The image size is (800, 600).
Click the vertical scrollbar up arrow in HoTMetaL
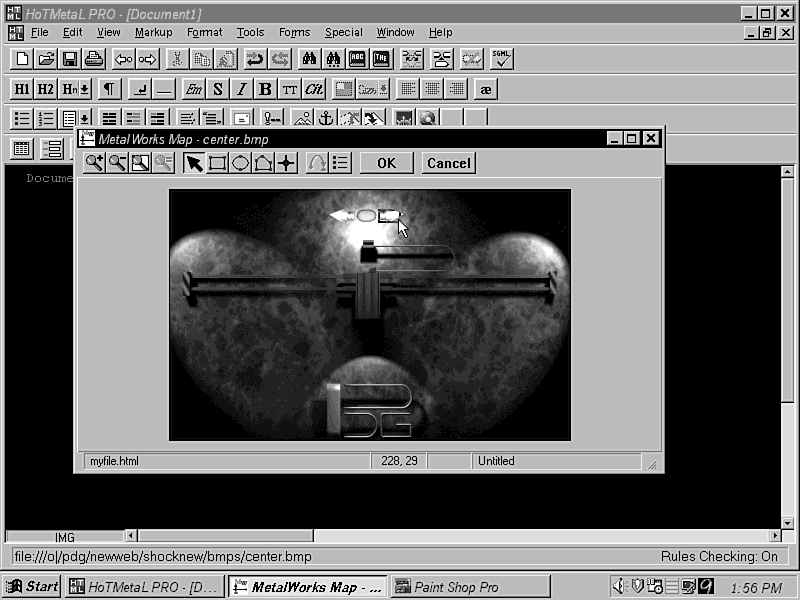click(787, 171)
